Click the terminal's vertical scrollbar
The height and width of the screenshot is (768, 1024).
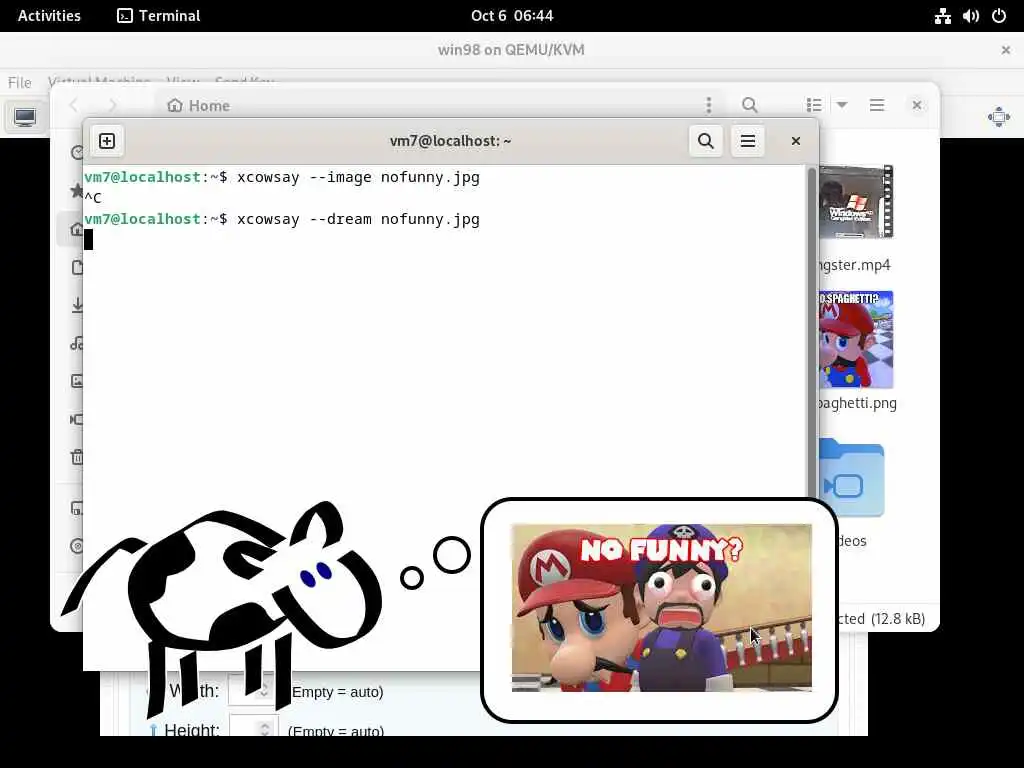[x=812, y=333]
